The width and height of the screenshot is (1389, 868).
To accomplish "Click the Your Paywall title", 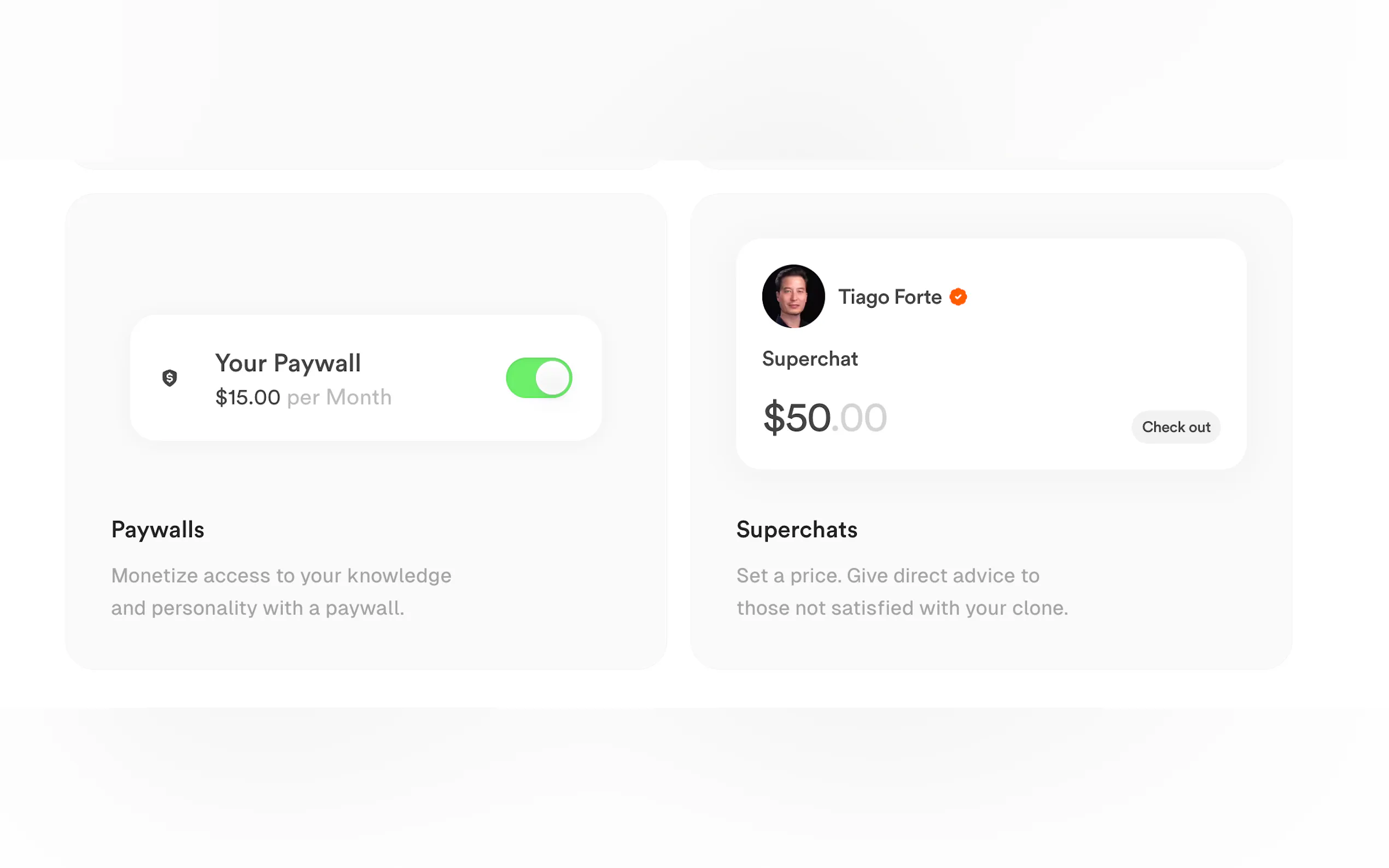I will (288, 363).
